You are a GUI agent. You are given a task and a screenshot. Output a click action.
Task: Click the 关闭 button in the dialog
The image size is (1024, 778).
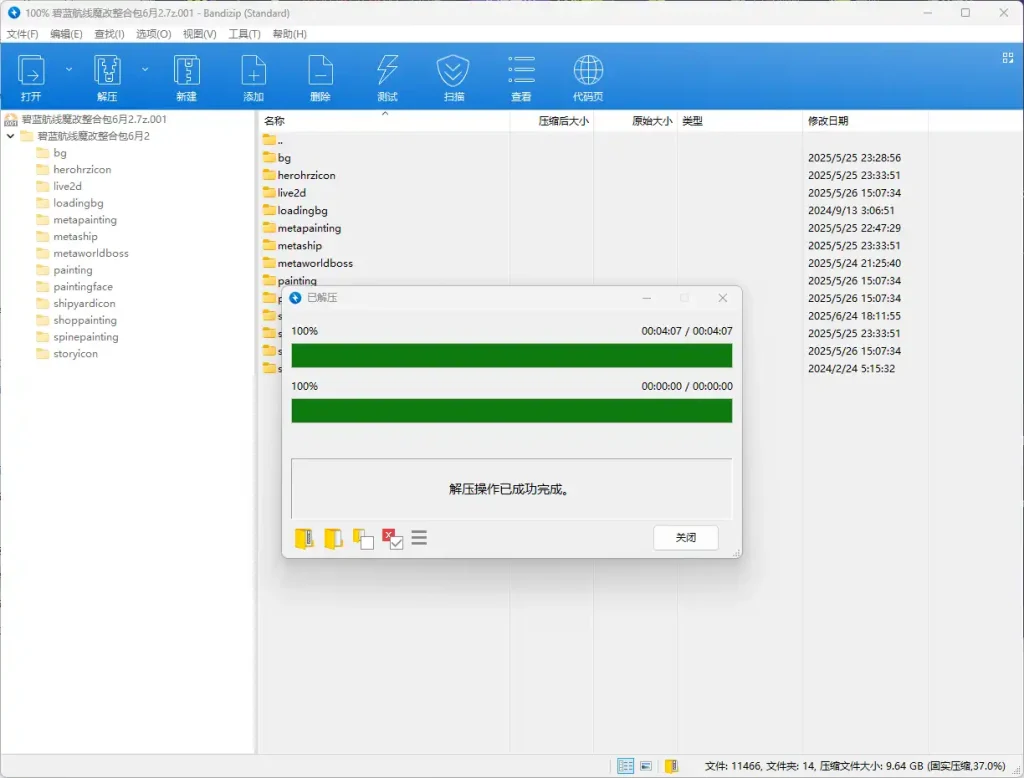point(685,538)
